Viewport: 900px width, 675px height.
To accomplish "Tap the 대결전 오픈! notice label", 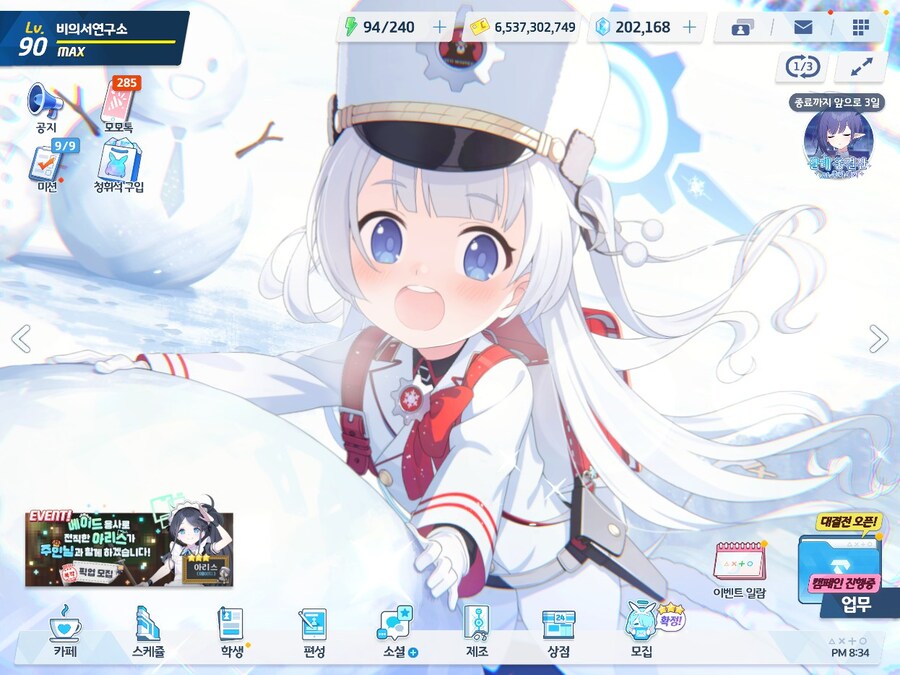I will (848, 522).
